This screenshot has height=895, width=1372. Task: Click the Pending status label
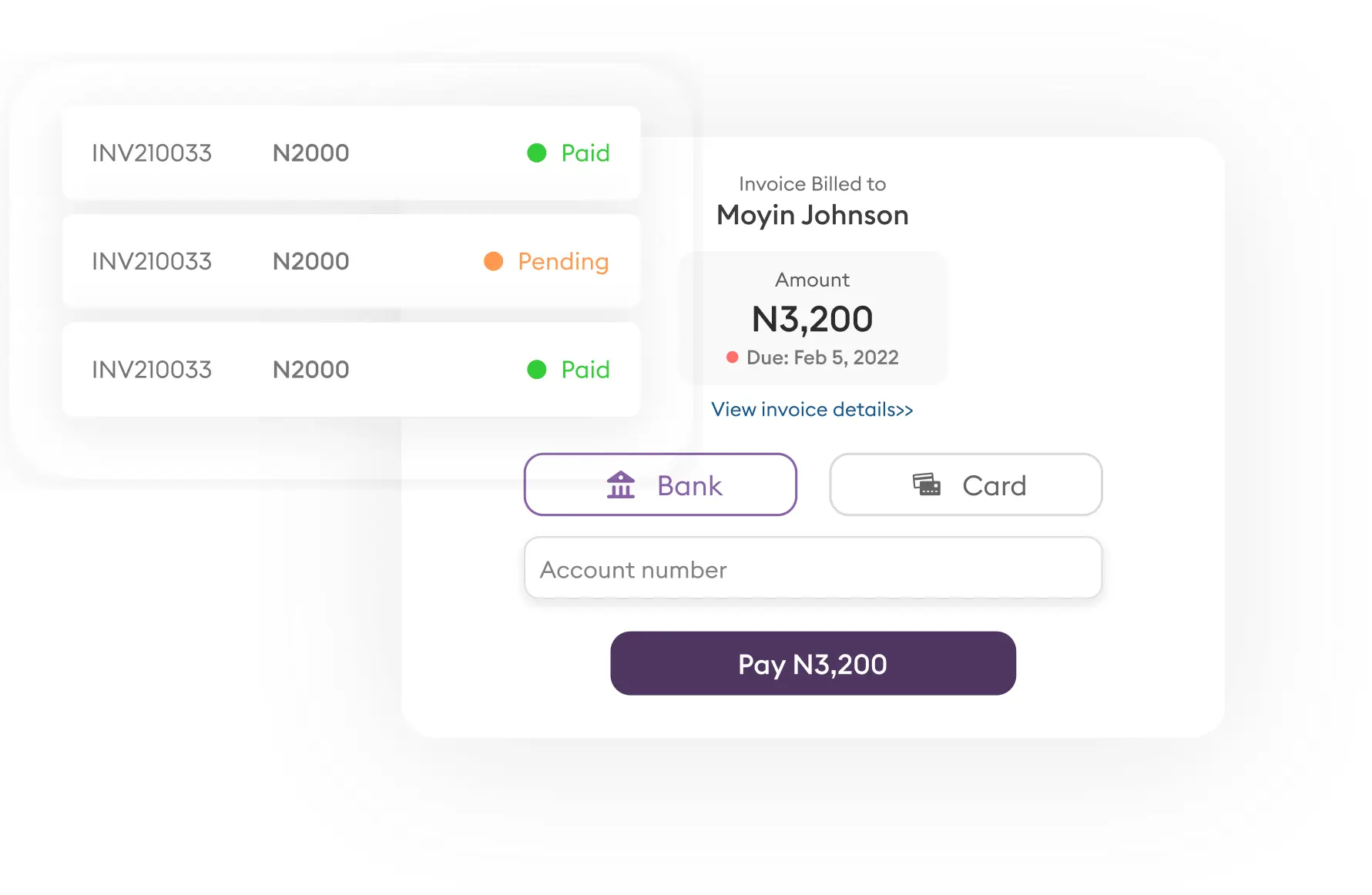[563, 262]
